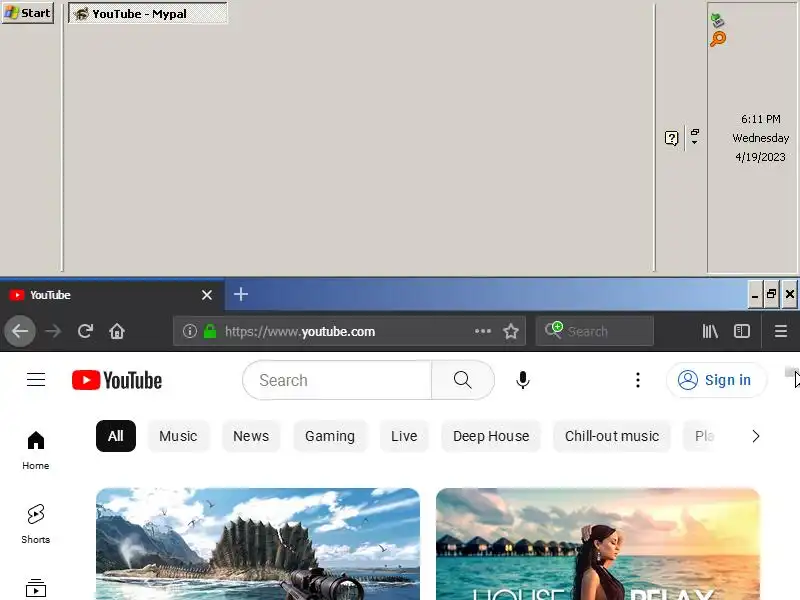Focus the YouTube Search input field
The height and width of the screenshot is (600, 800).
click(x=337, y=380)
